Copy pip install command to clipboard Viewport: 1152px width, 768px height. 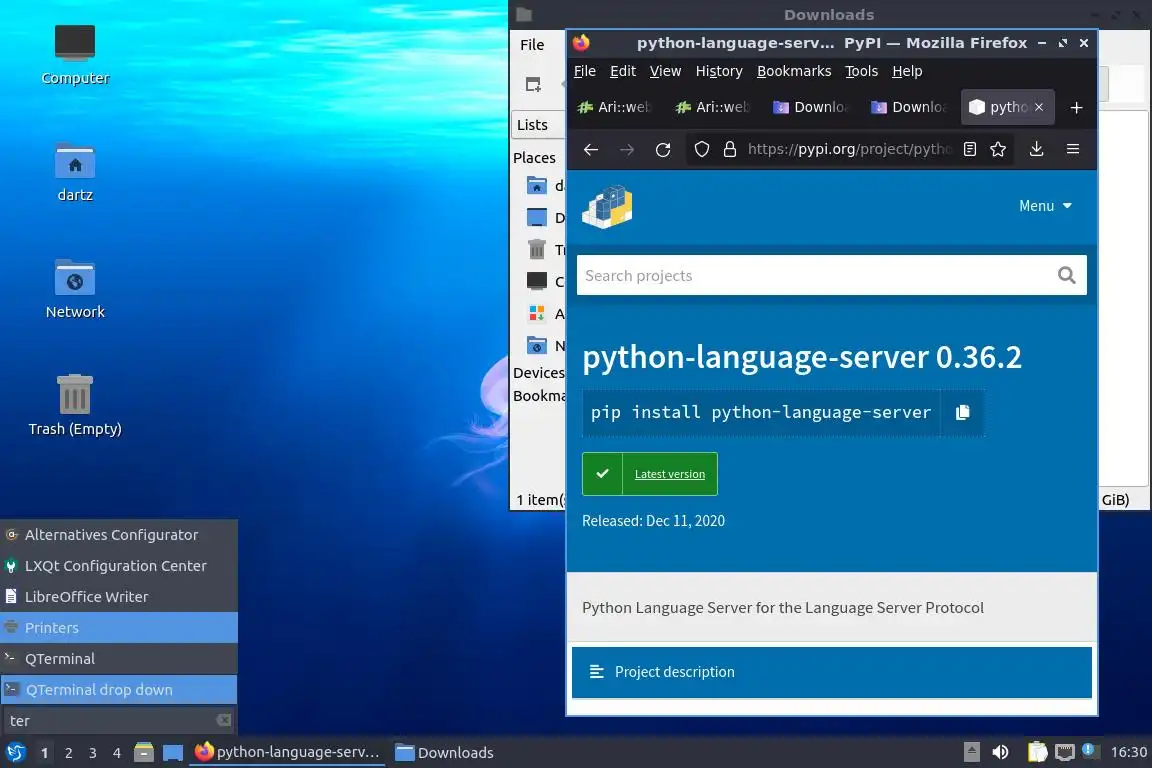tap(962, 412)
